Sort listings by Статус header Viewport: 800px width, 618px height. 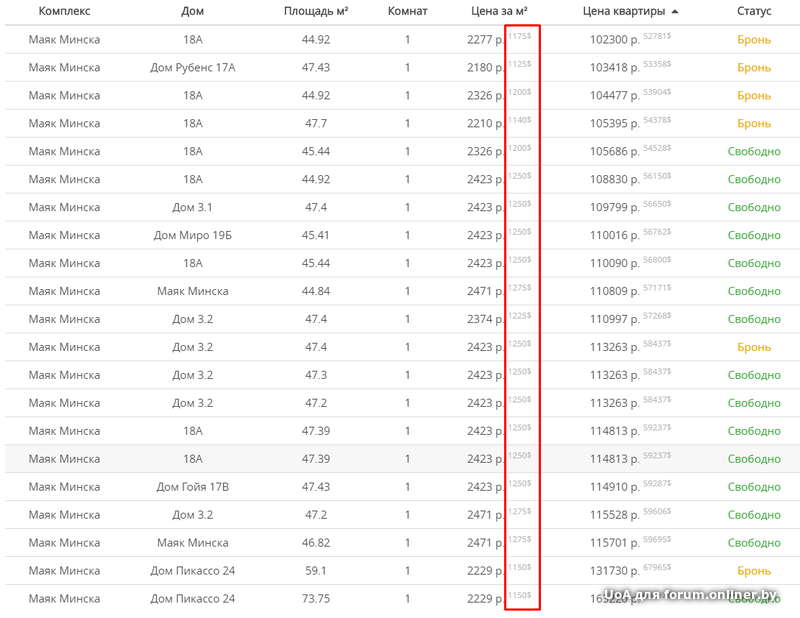[x=753, y=12]
